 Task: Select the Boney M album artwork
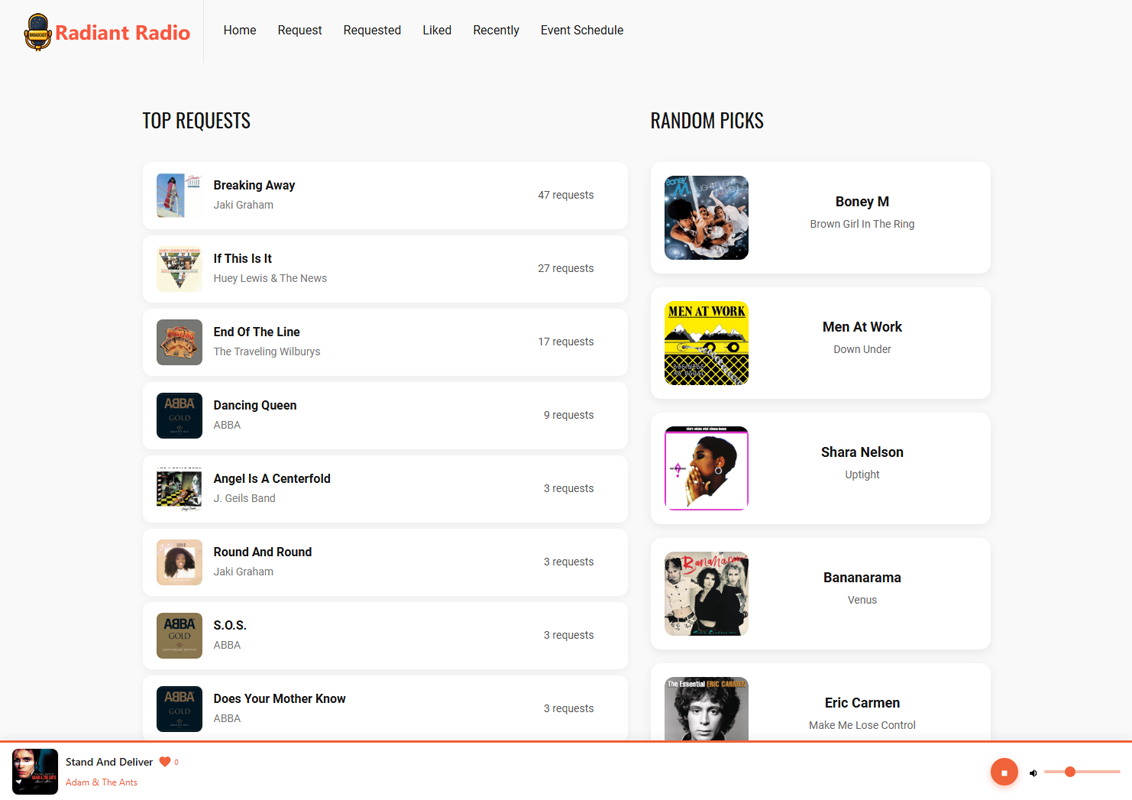coord(706,218)
